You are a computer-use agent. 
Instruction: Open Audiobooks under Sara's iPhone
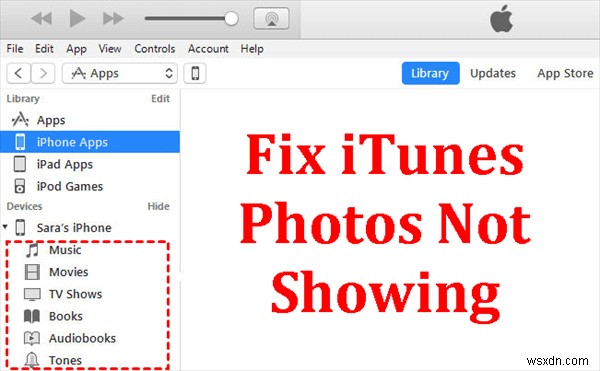[82, 338]
